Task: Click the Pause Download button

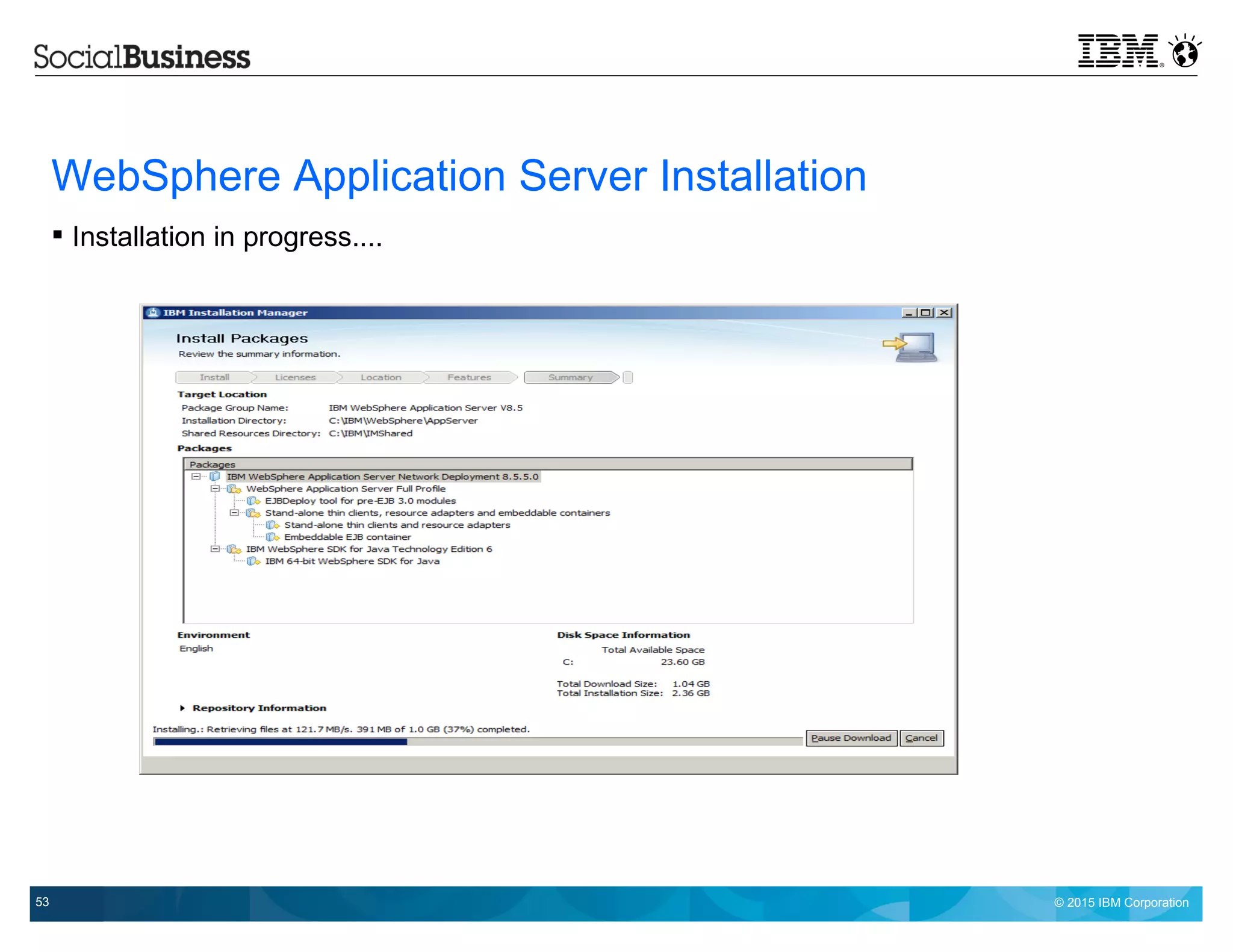Action: point(851,738)
